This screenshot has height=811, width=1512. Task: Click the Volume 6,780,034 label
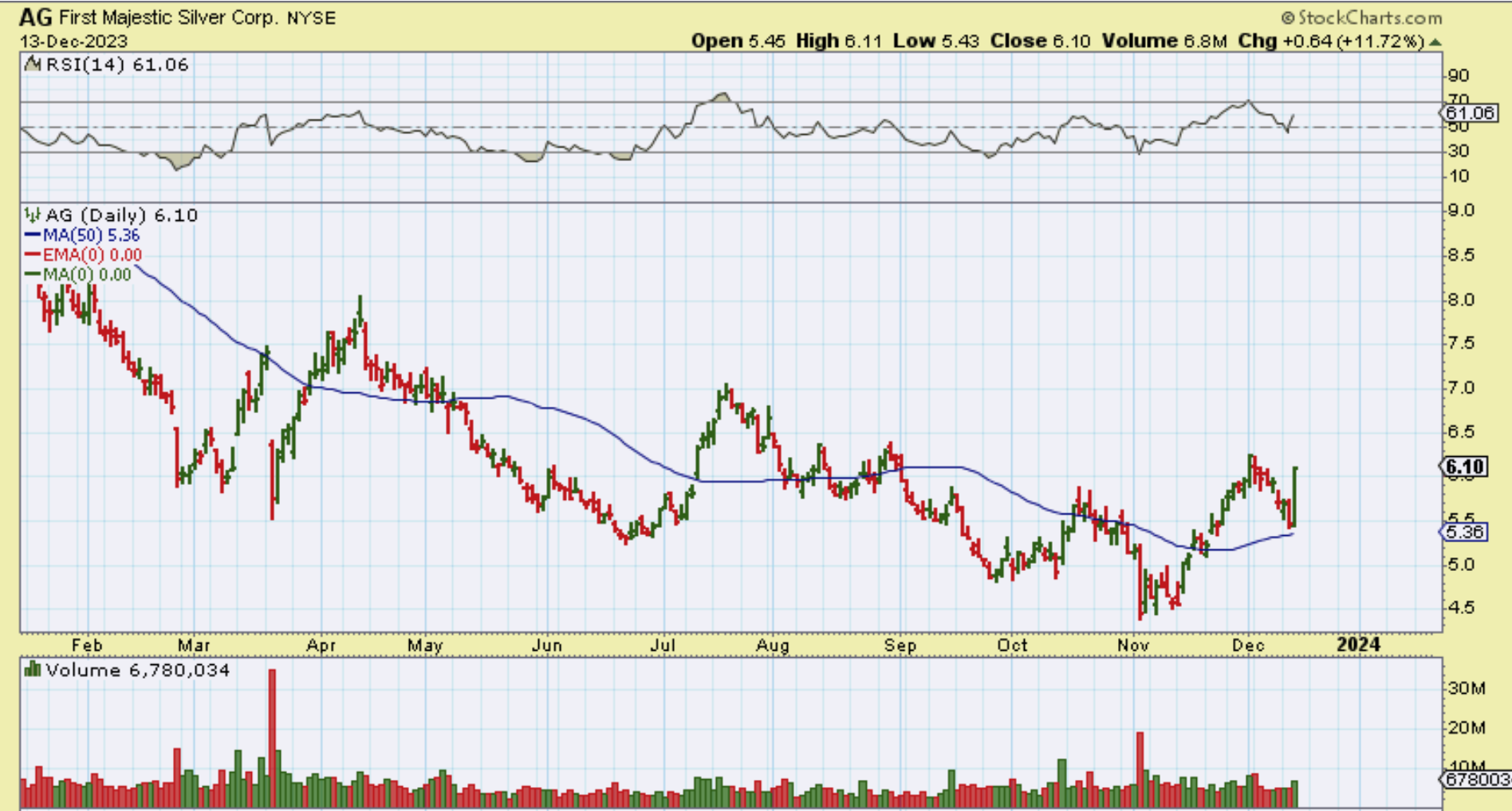tap(138, 670)
